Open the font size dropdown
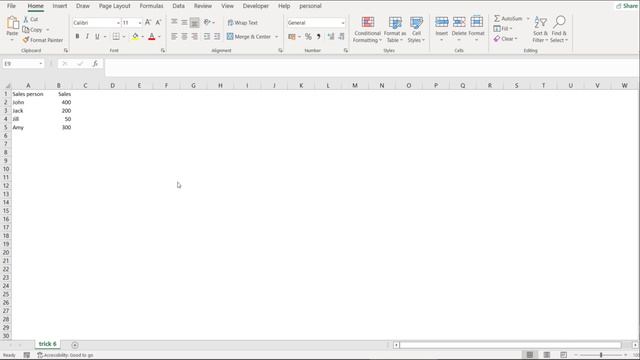 click(140, 23)
